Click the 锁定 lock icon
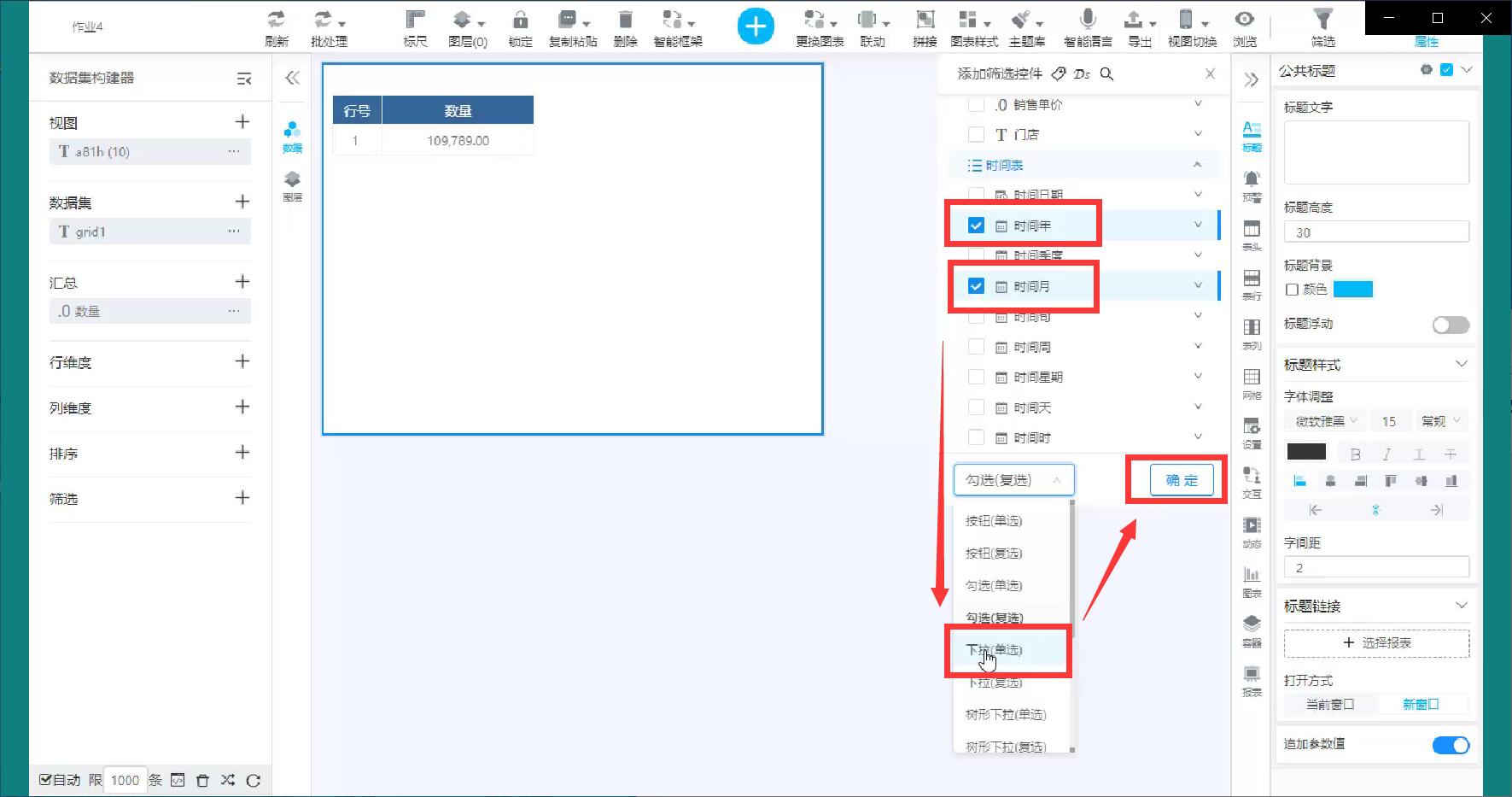1512x797 pixels. 520,20
